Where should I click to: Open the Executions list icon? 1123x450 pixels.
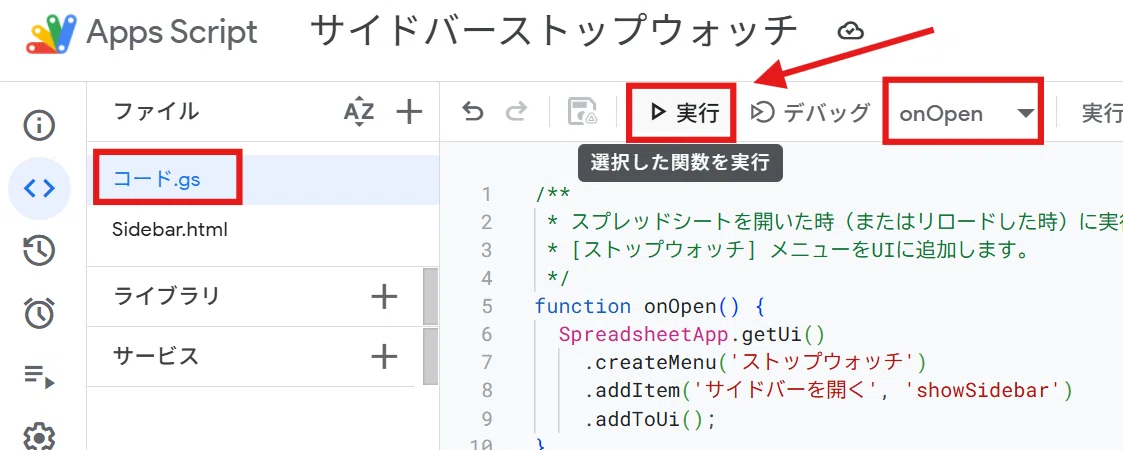(39, 375)
